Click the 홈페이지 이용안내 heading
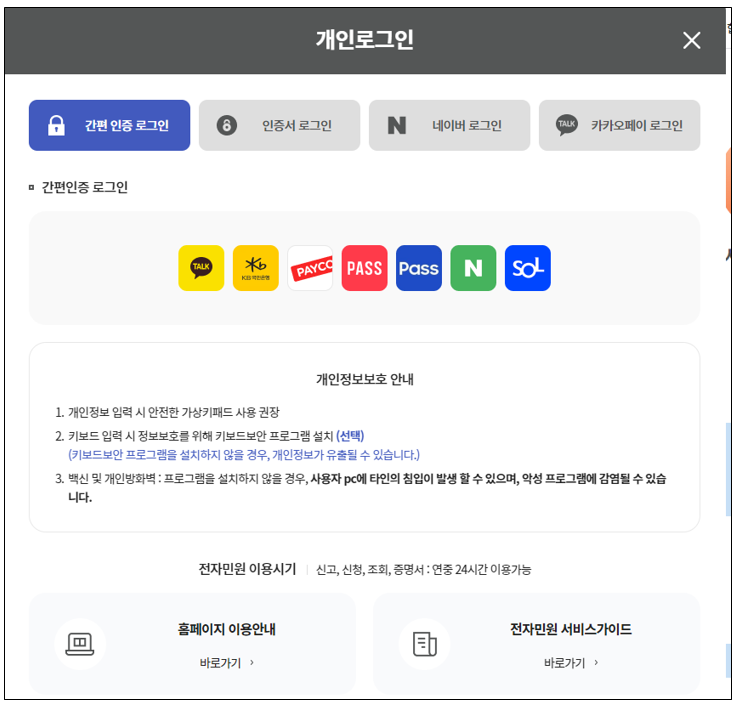This screenshot has width=739, height=704. pyautogui.click(x=227, y=630)
